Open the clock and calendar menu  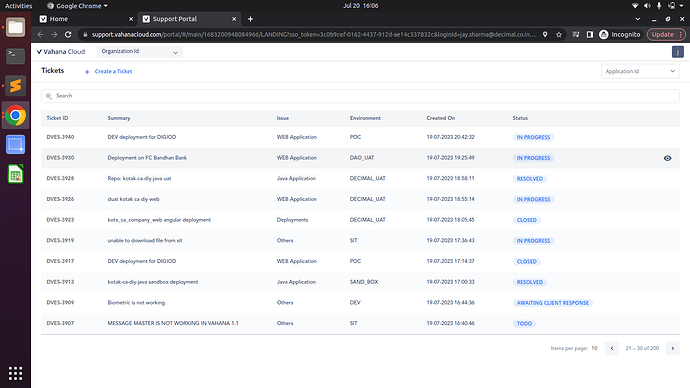[360, 6]
